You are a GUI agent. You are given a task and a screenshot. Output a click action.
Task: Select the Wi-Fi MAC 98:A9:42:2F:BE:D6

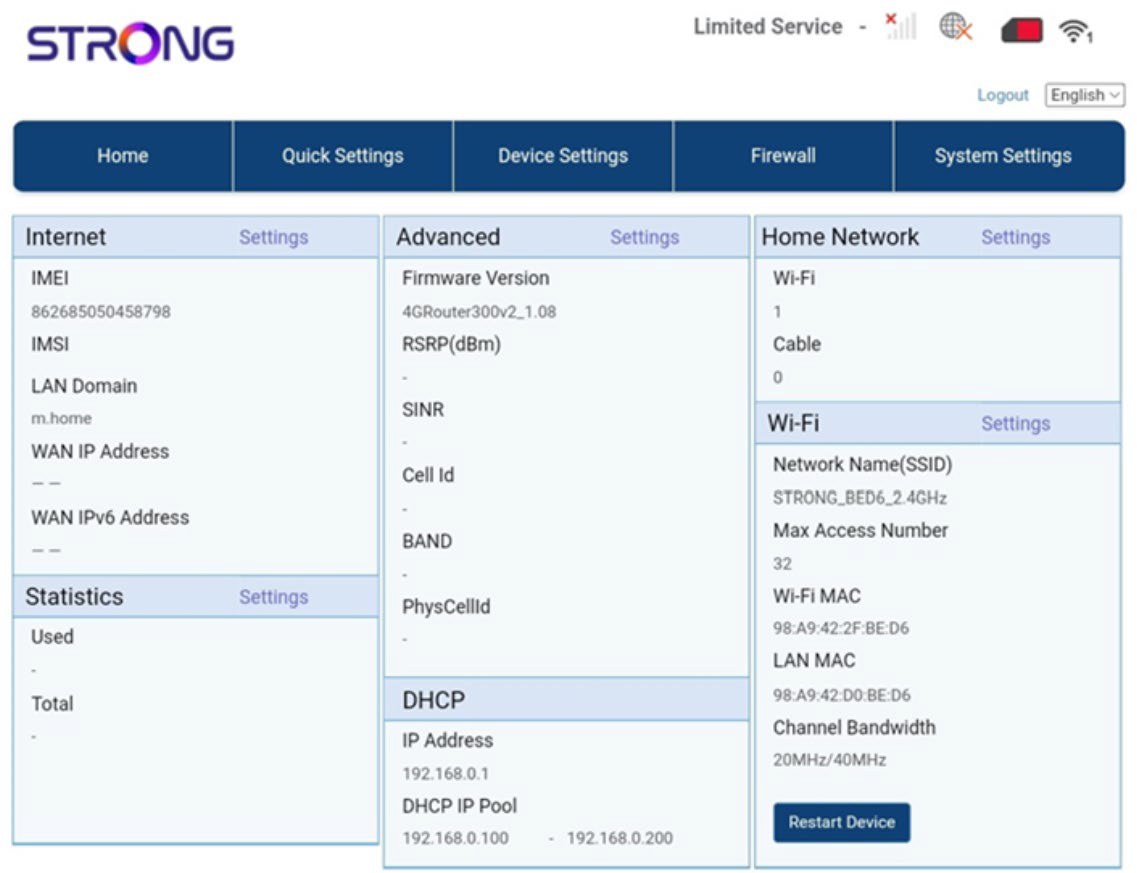click(x=841, y=628)
